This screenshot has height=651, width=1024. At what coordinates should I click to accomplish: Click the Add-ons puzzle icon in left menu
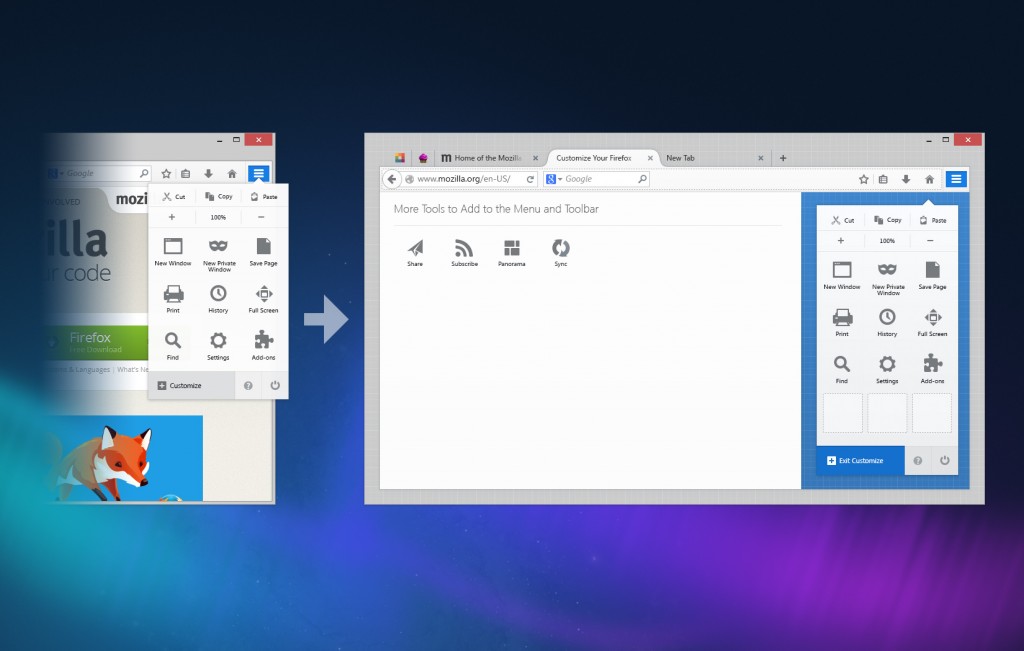264,340
